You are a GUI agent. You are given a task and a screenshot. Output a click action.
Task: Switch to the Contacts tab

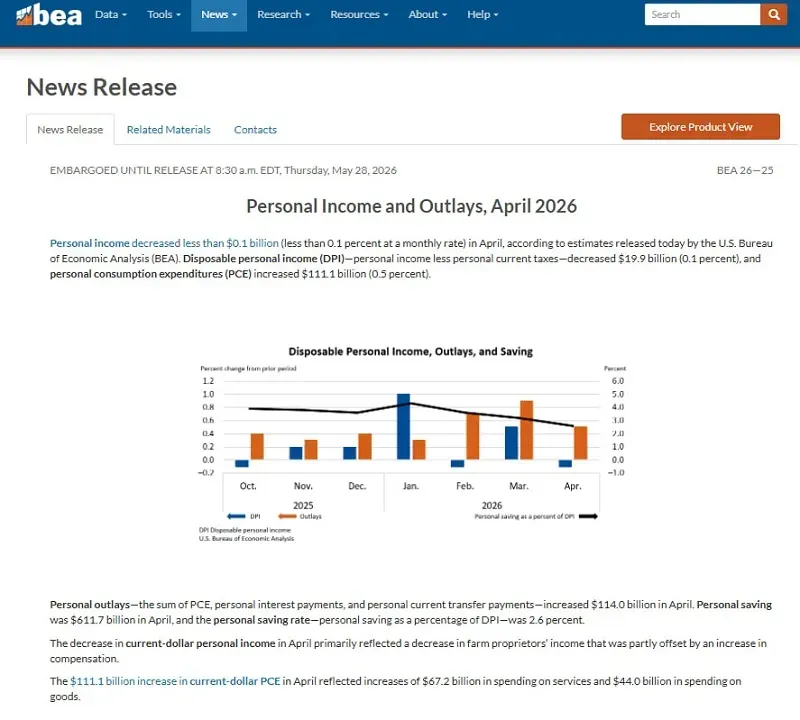click(255, 130)
